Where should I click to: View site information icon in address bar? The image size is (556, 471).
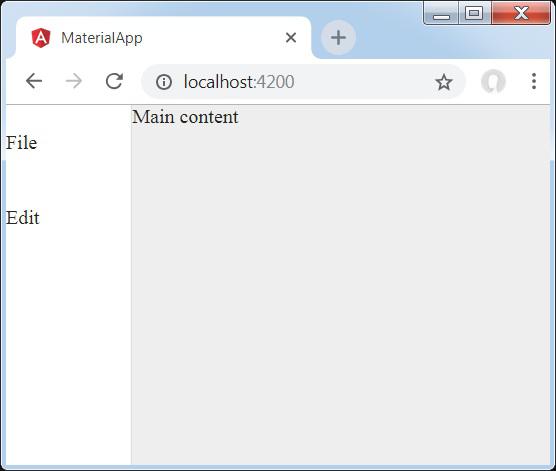pos(164,82)
